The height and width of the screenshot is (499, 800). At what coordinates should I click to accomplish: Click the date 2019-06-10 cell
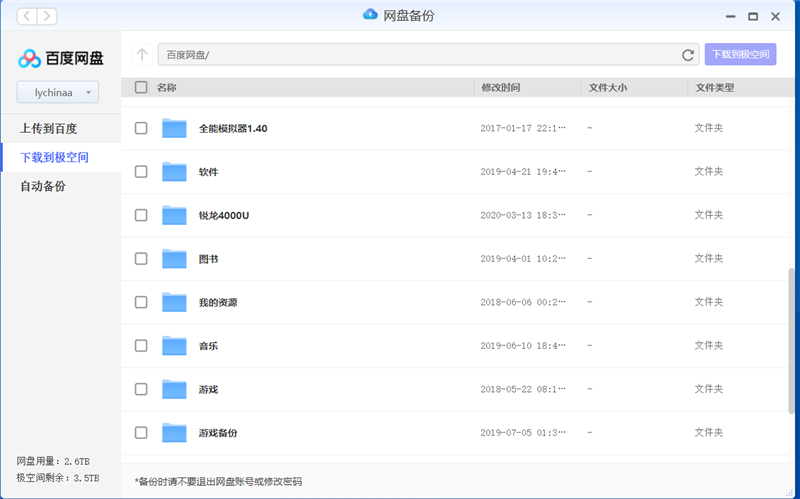(x=523, y=345)
